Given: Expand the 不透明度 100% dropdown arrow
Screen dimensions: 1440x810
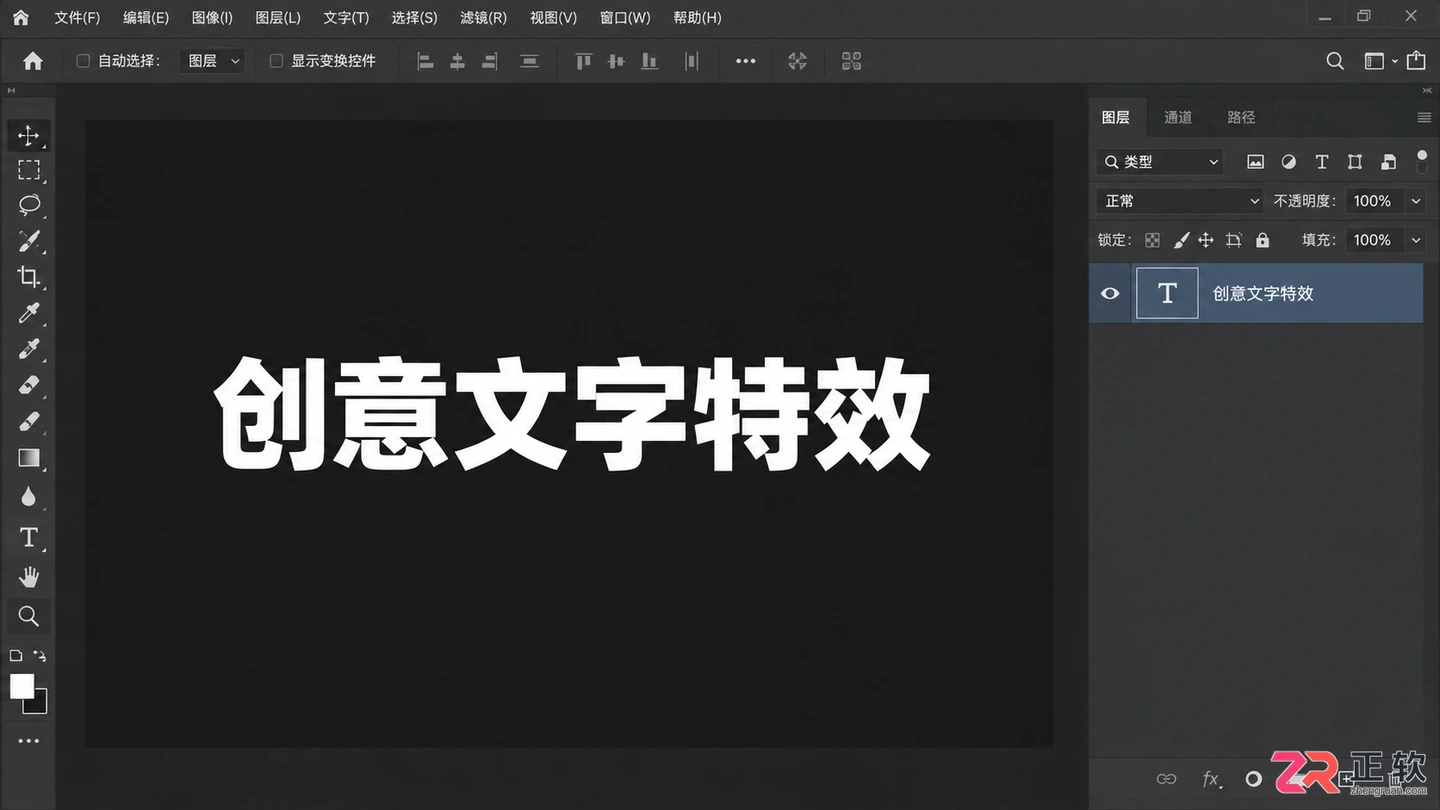Looking at the screenshot, I should (x=1416, y=201).
